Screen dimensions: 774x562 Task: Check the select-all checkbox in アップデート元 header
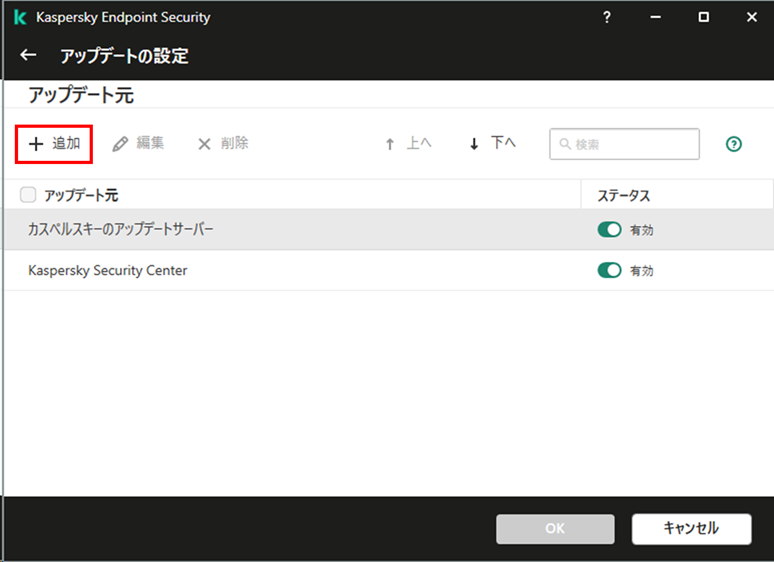[28, 195]
